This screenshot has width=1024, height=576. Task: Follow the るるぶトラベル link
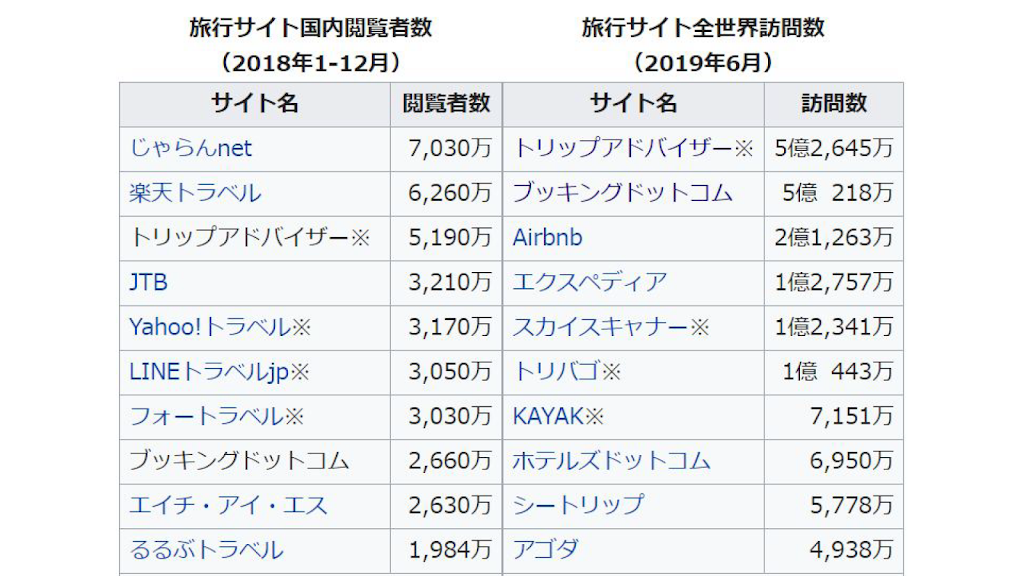tap(206, 550)
